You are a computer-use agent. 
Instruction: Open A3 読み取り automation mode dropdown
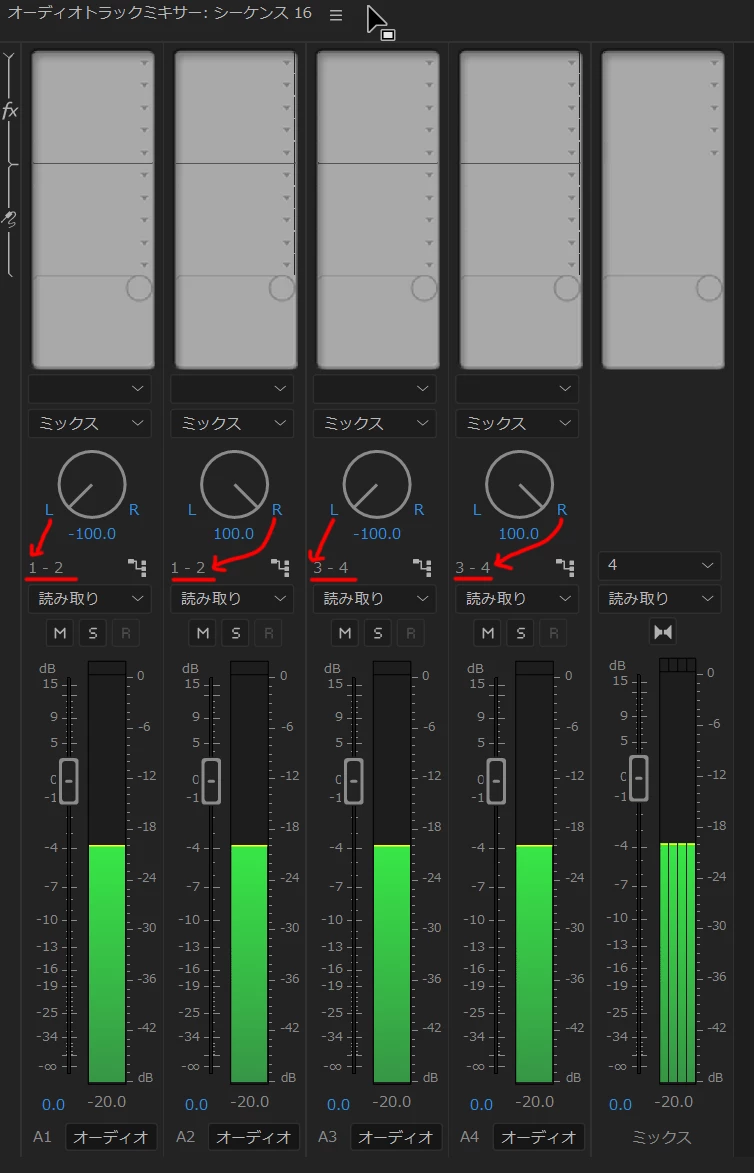coord(375,598)
